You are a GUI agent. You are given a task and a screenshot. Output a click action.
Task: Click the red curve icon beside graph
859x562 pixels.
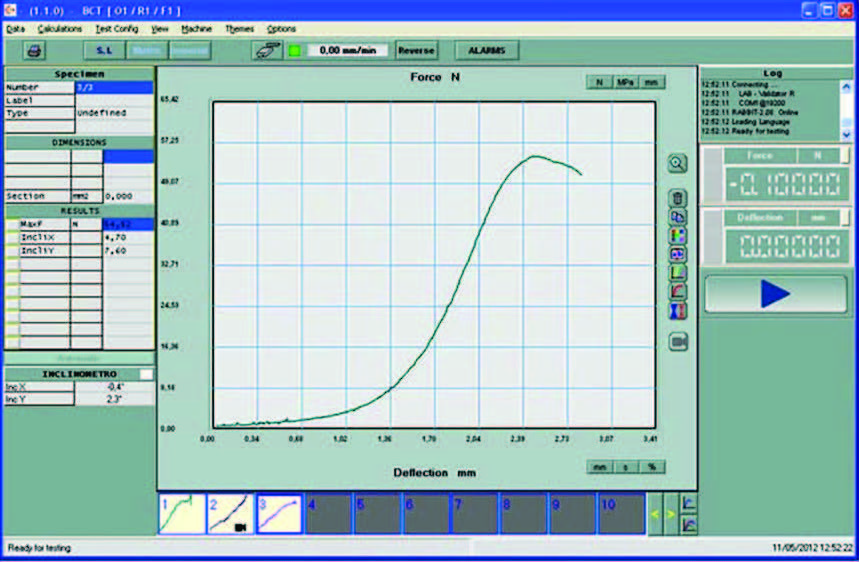point(677,291)
